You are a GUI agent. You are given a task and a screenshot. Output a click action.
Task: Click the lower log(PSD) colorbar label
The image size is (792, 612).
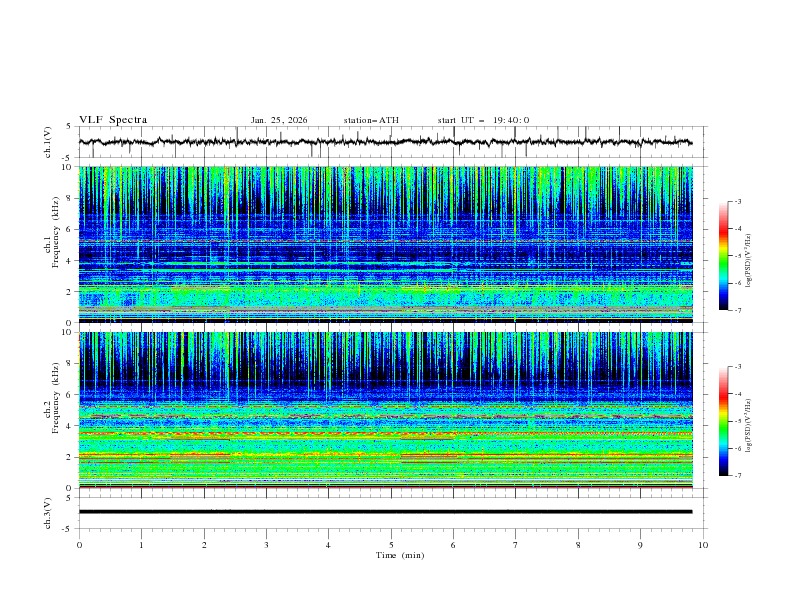click(749, 426)
